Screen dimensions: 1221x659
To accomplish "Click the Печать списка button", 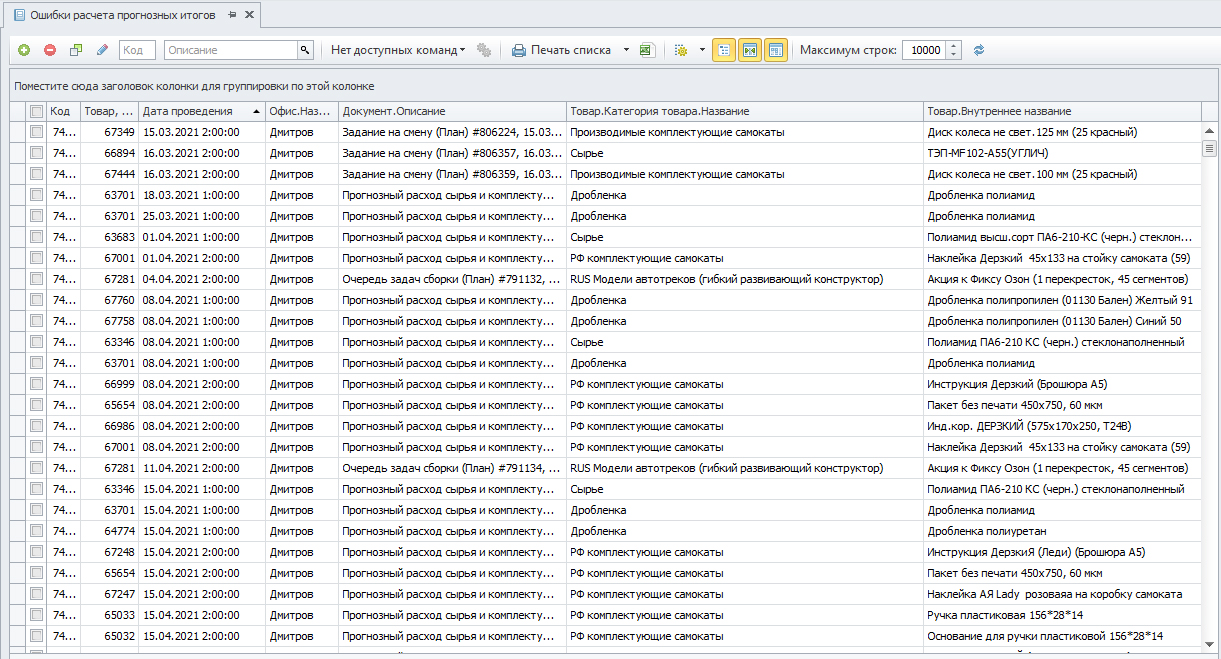I will click(561, 50).
